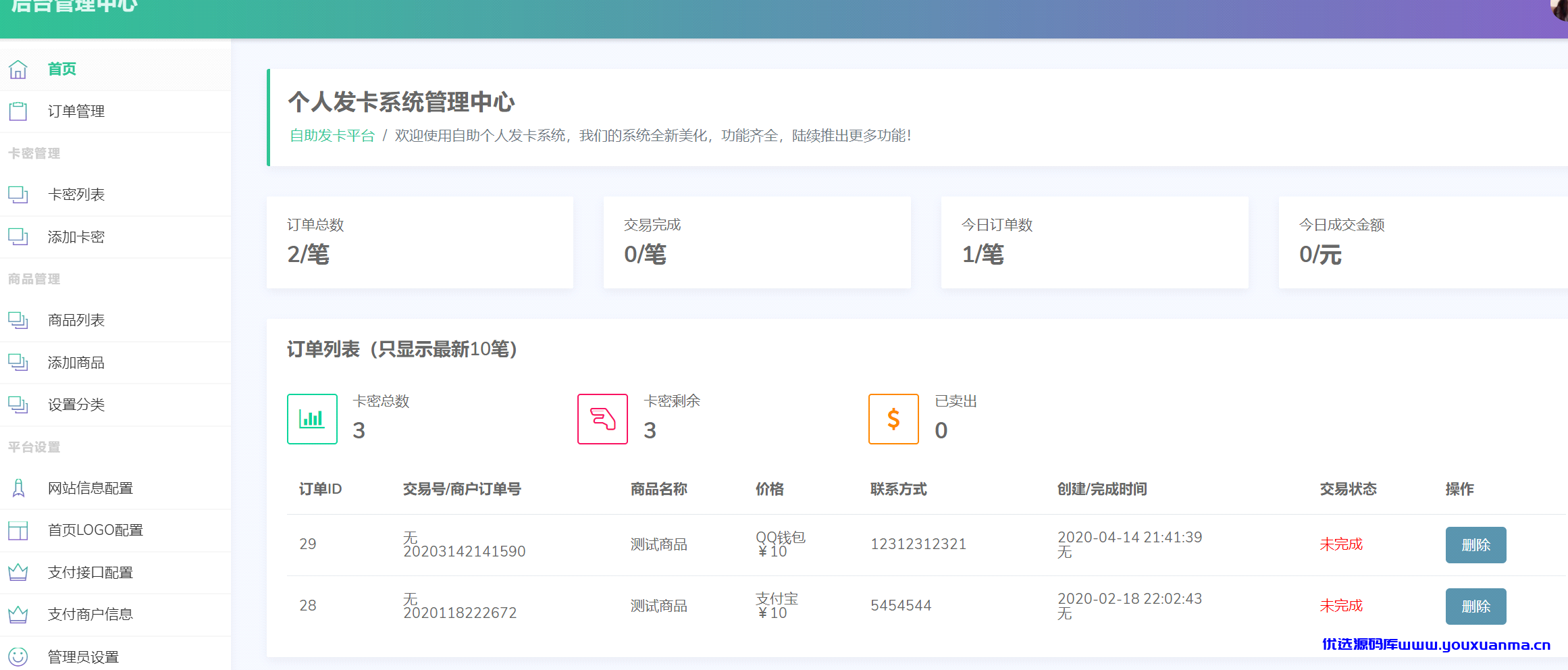This screenshot has width=1568, height=670.
Task: Click the green bar chart icon for 卡密总数
Action: click(312, 419)
